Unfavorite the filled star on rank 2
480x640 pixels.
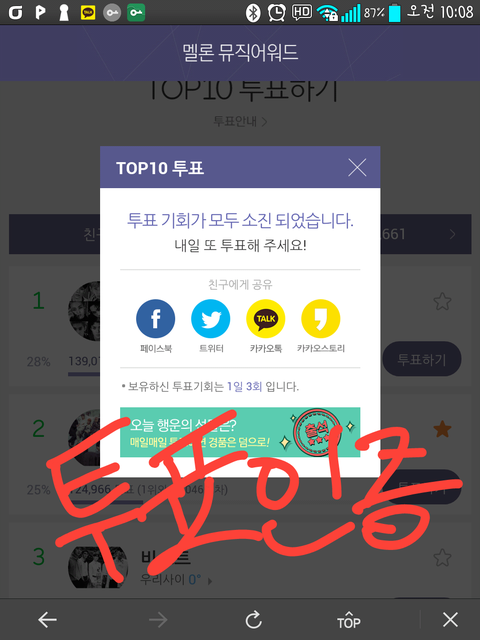tap(442, 429)
